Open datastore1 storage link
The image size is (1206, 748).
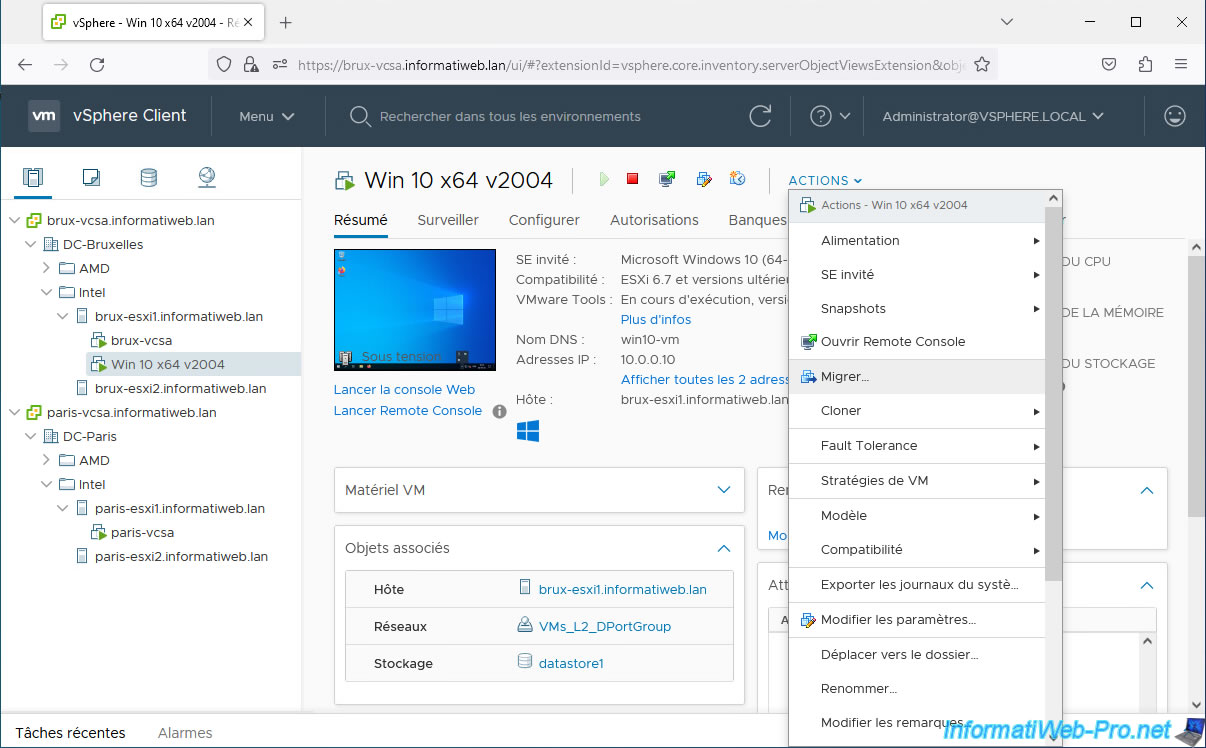click(x=571, y=663)
